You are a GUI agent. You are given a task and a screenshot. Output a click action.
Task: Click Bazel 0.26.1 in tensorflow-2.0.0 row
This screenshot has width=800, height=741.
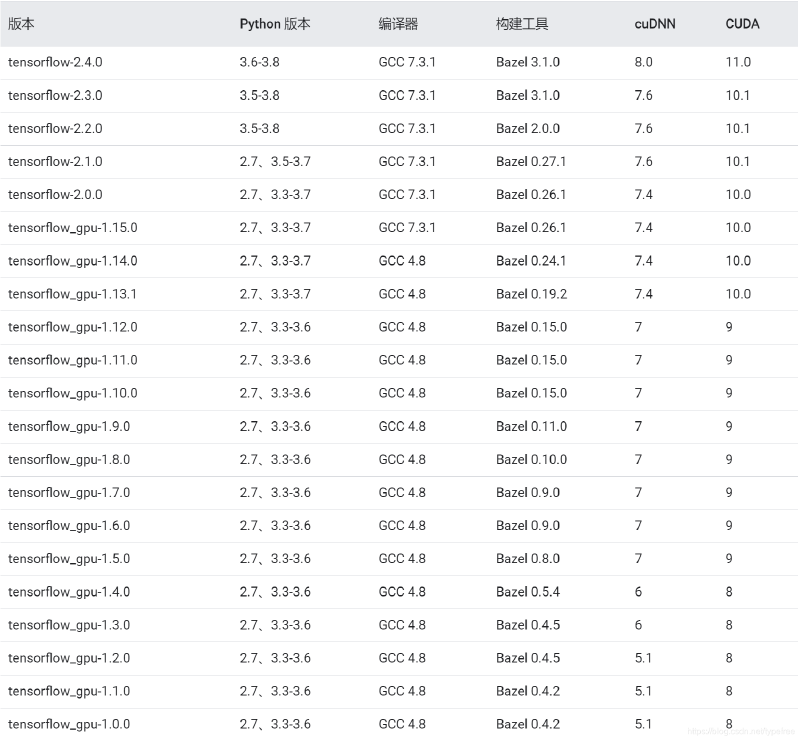coord(531,195)
